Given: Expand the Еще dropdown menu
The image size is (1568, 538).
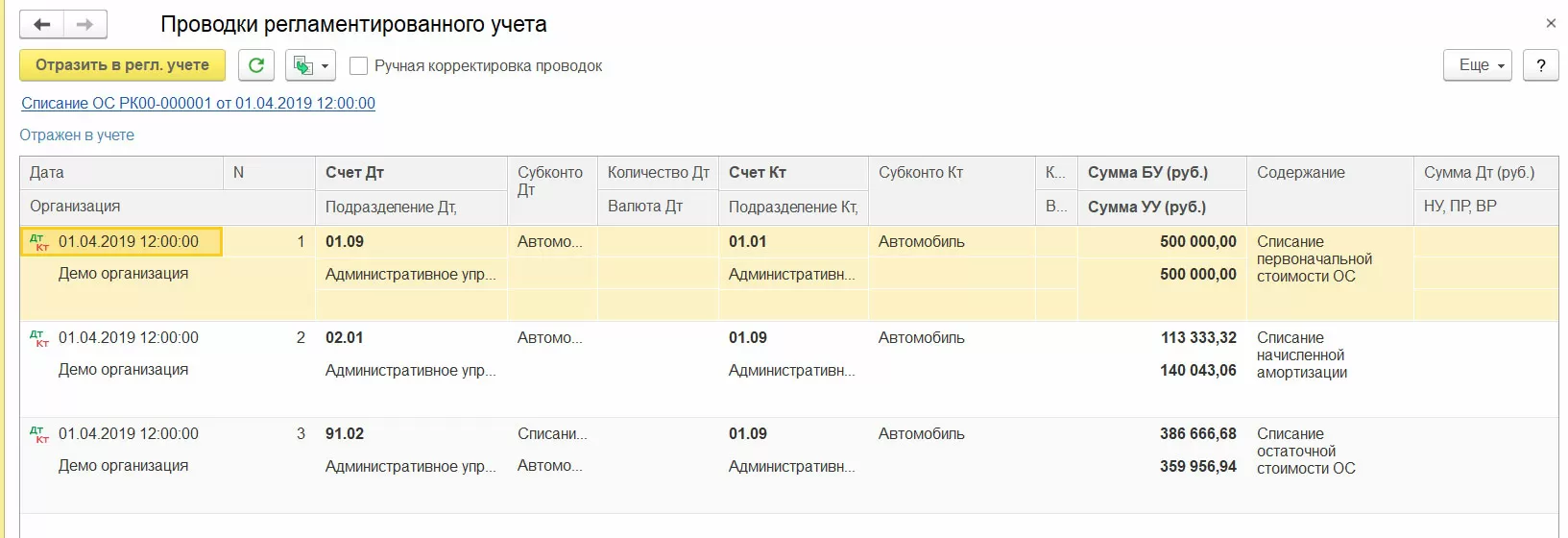Looking at the screenshot, I should [x=1478, y=65].
